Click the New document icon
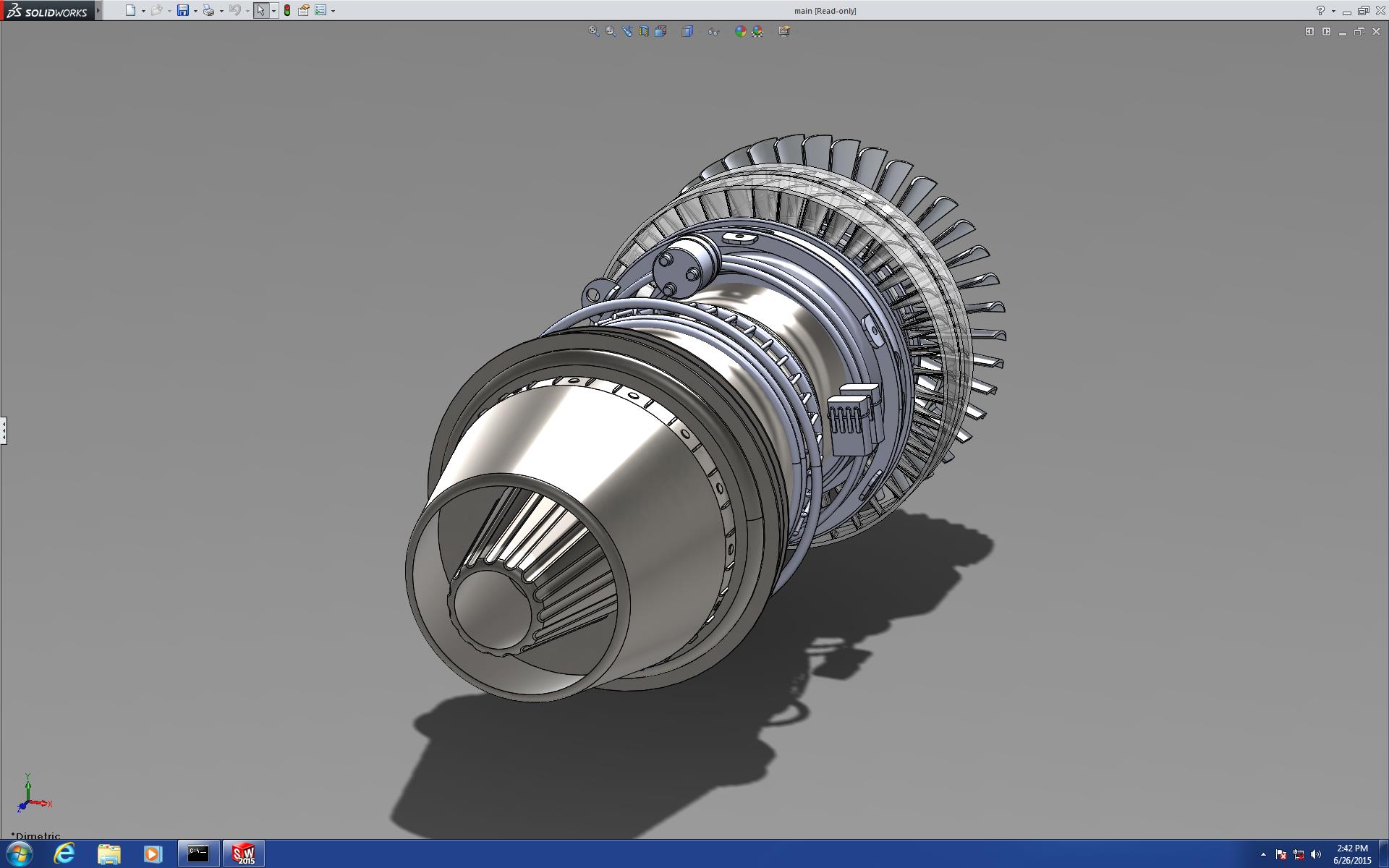1389x868 pixels. pos(130,10)
